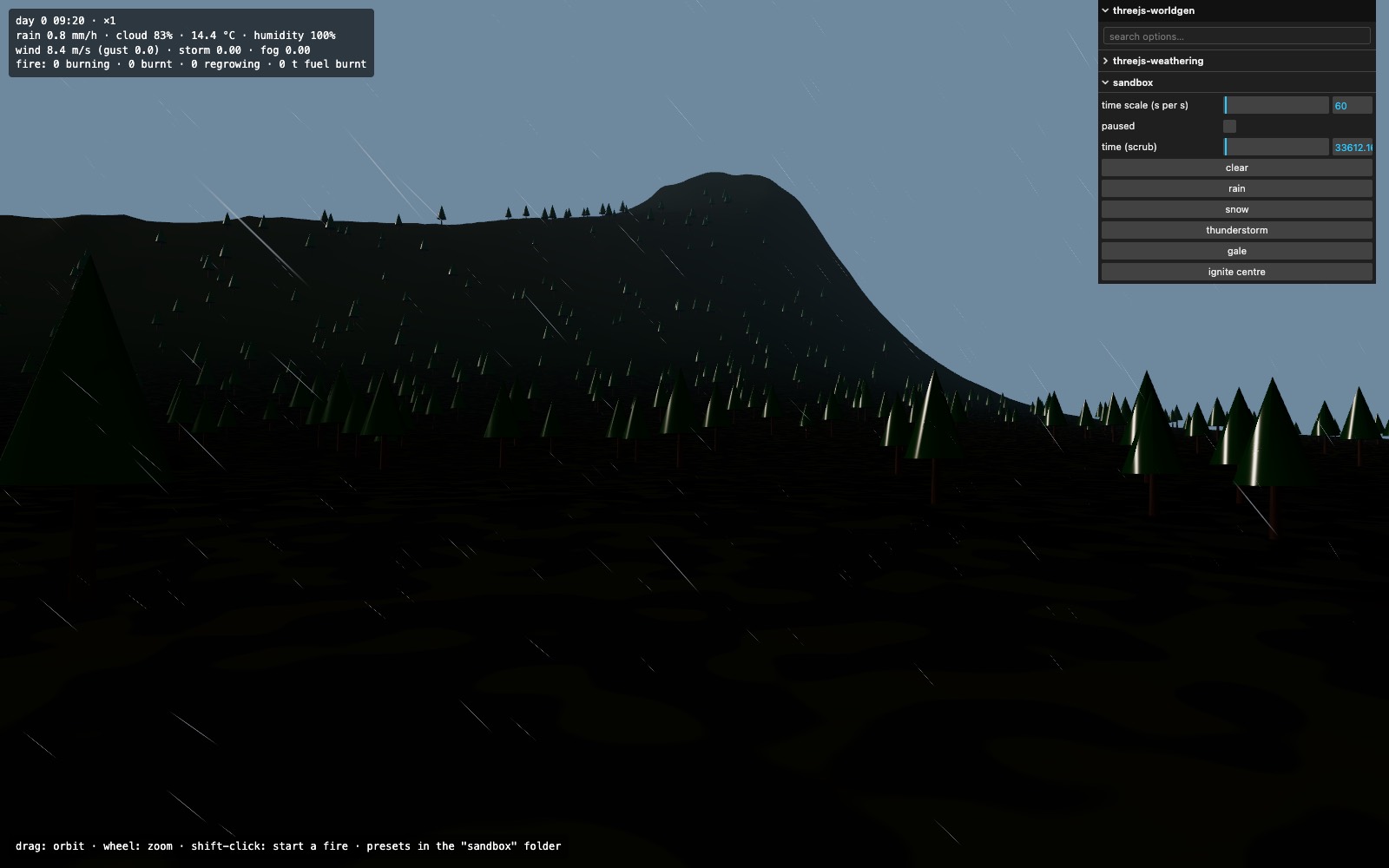Screen dimensions: 1389x868
Task: Trigger the gale preset
Action: tap(1236, 251)
